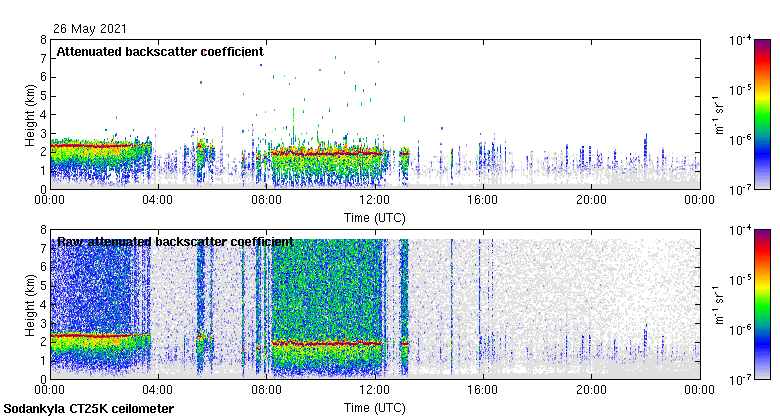Click the 04:00 tick label under the top plot
Viewport: 780px width, 420px height.
point(158,200)
